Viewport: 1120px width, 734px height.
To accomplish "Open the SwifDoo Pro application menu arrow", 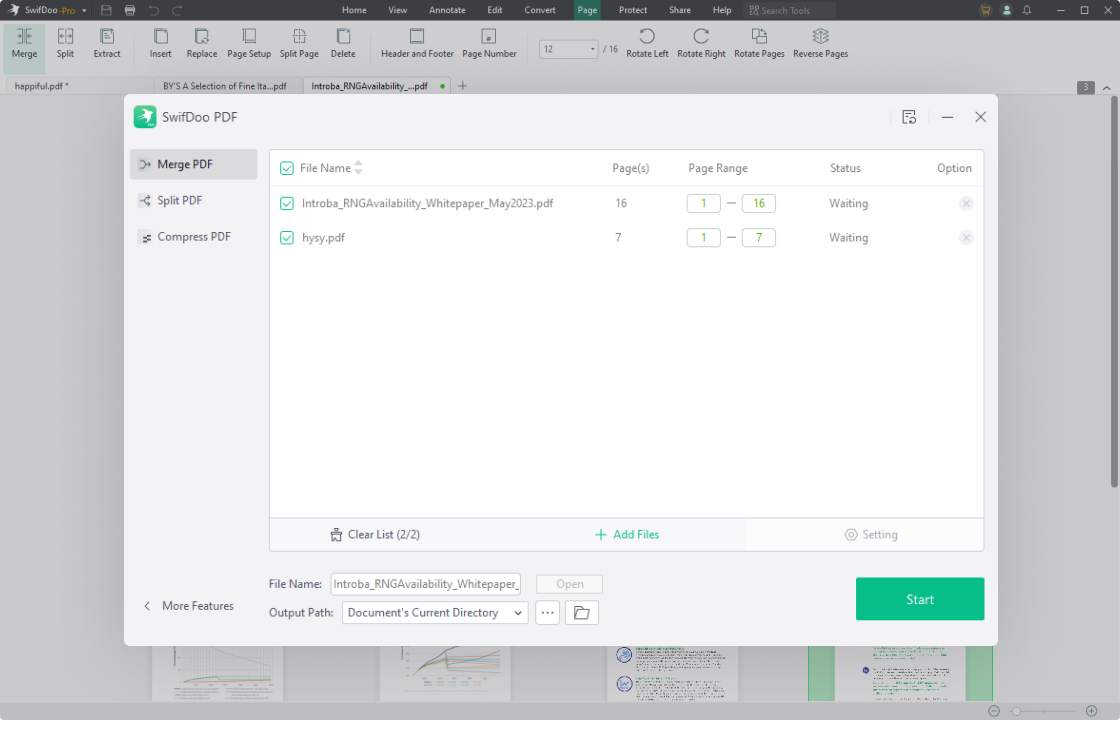I will coord(84,11).
